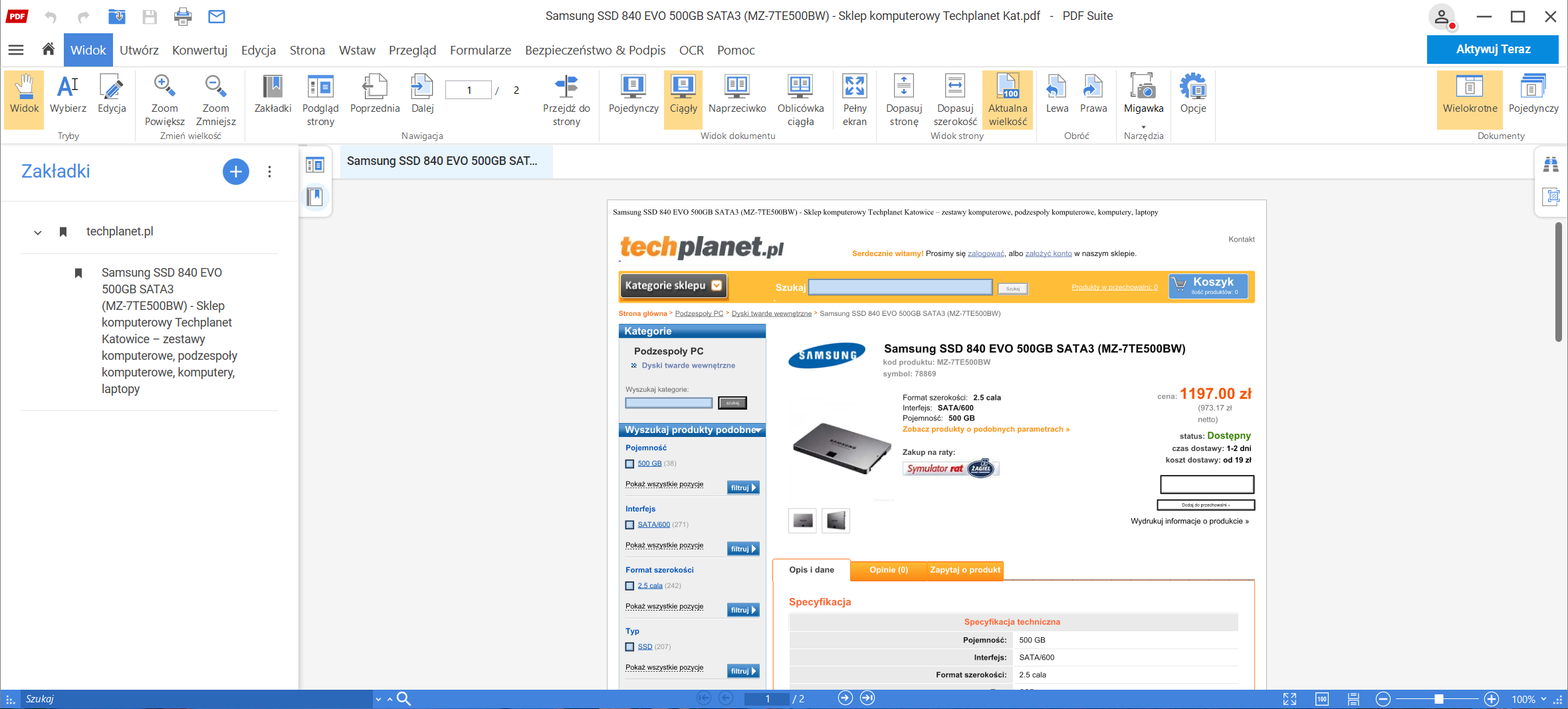Click zalogować link in document
The width and height of the screenshot is (1568, 709).
coord(986,253)
